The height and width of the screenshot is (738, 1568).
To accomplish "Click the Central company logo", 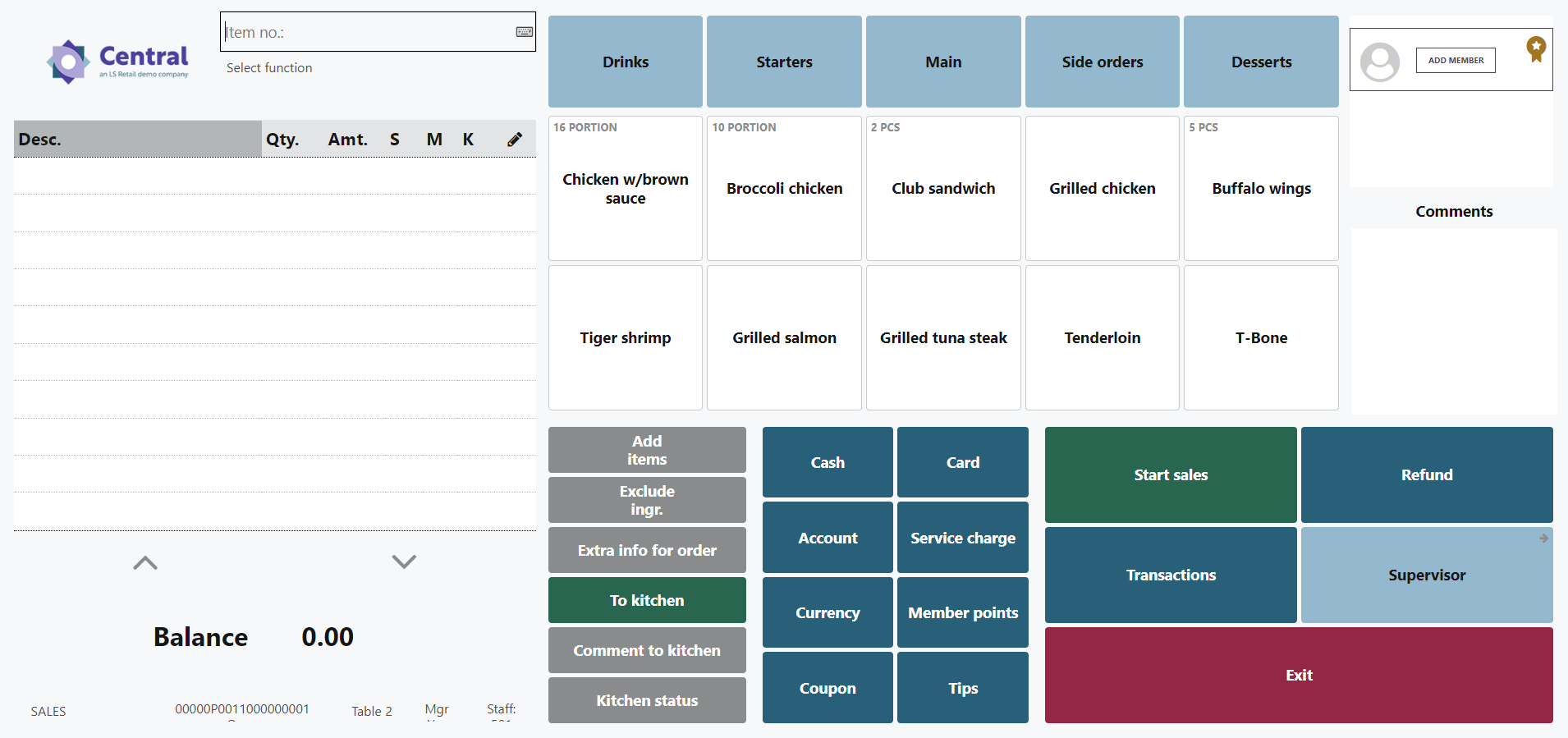I will 118,62.
